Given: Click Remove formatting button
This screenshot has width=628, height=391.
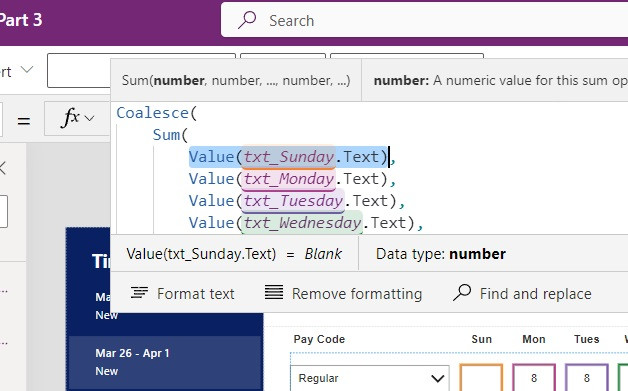Looking at the screenshot, I should click(x=343, y=293).
